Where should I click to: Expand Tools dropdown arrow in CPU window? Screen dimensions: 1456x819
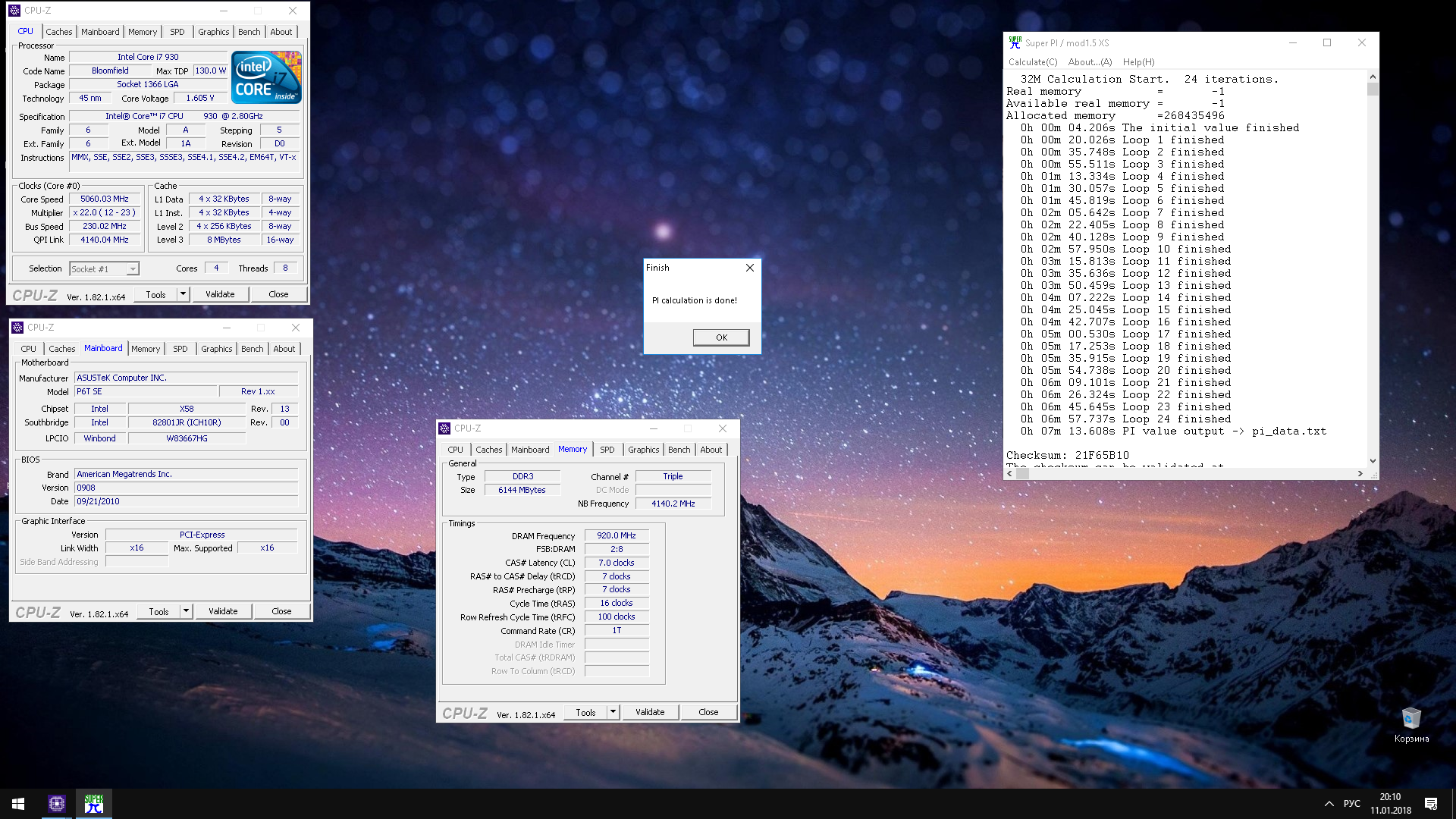(183, 294)
